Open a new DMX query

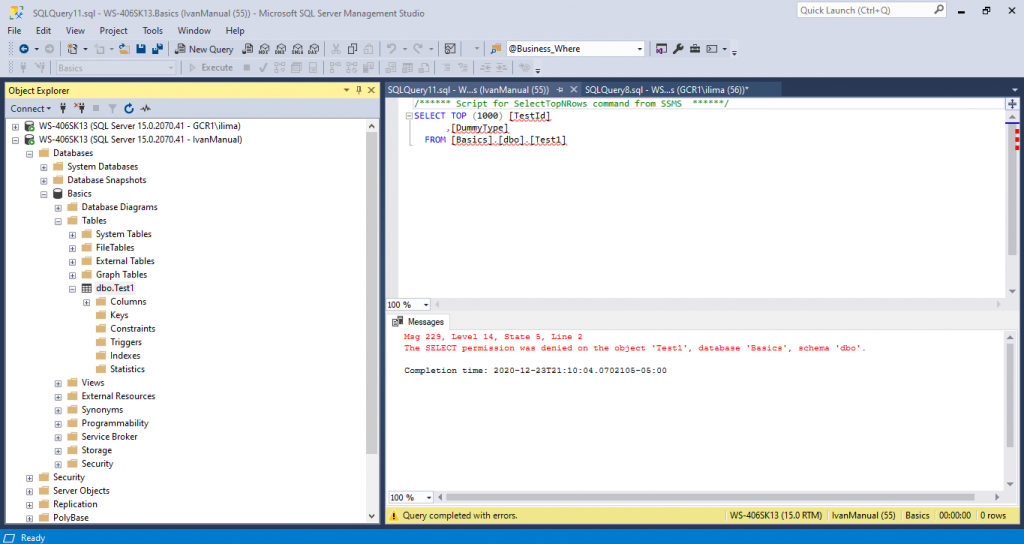pos(280,49)
